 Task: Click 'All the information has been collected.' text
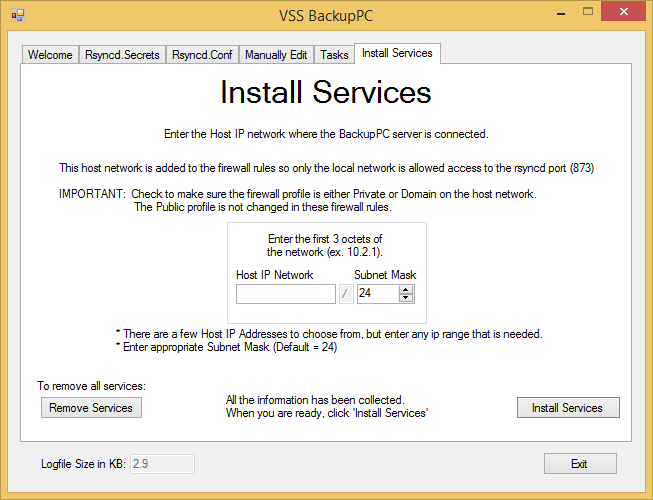pyautogui.click(x=315, y=400)
